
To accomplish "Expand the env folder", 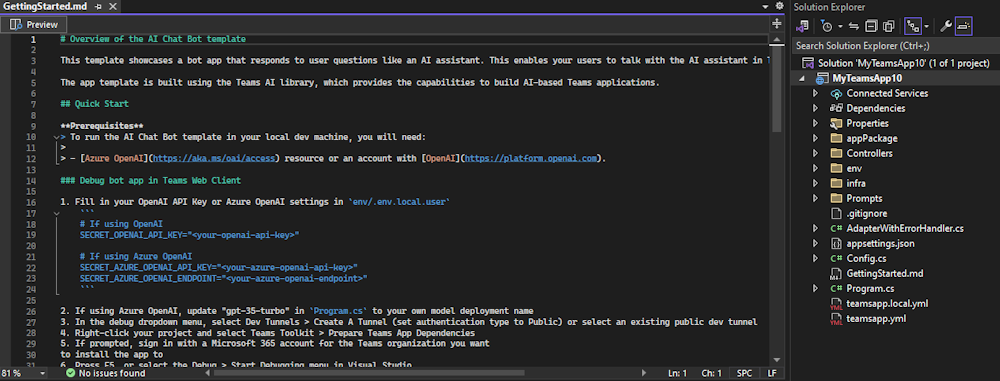I will click(815, 168).
